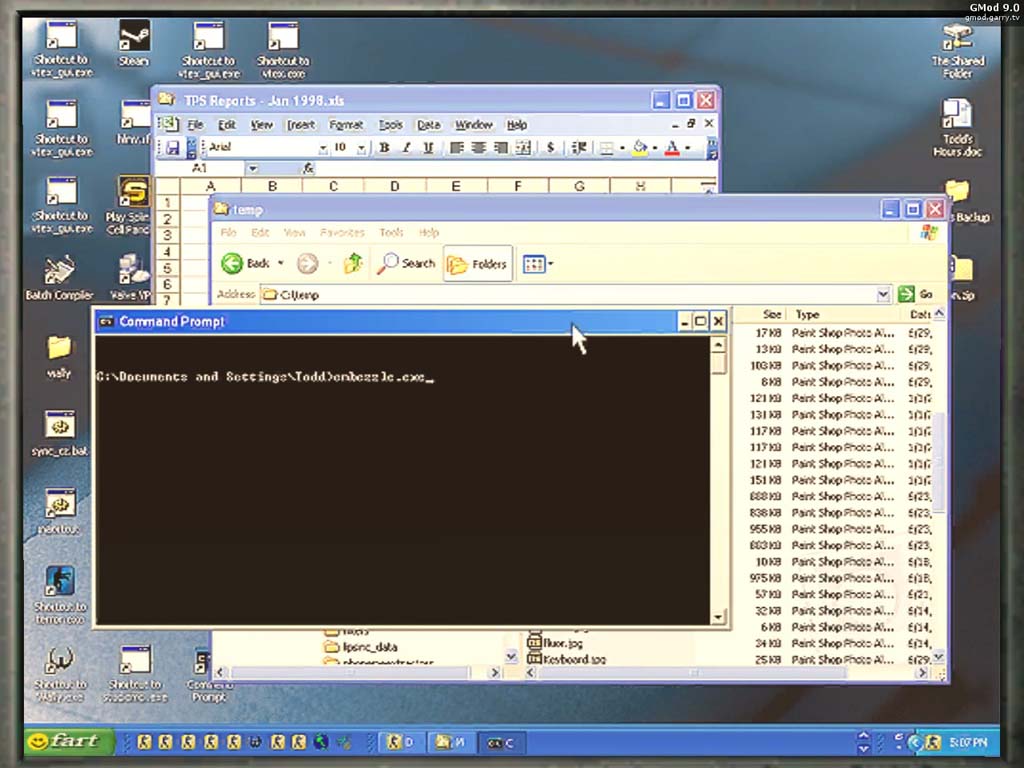Open the Shortcut to terror.exe icon
The width and height of the screenshot is (1024, 768).
59,594
